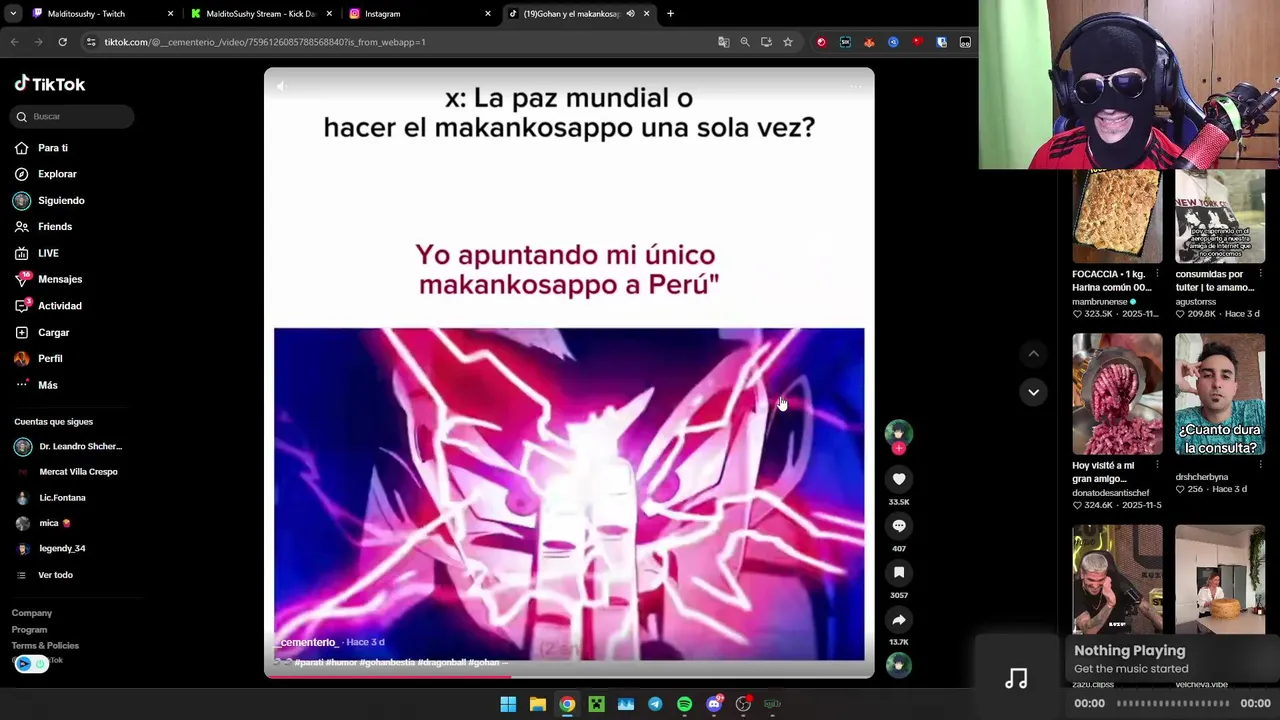1280x720 pixels.
Task: Open the zoom magnifier icon in address bar
Action: click(x=745, y=42)
